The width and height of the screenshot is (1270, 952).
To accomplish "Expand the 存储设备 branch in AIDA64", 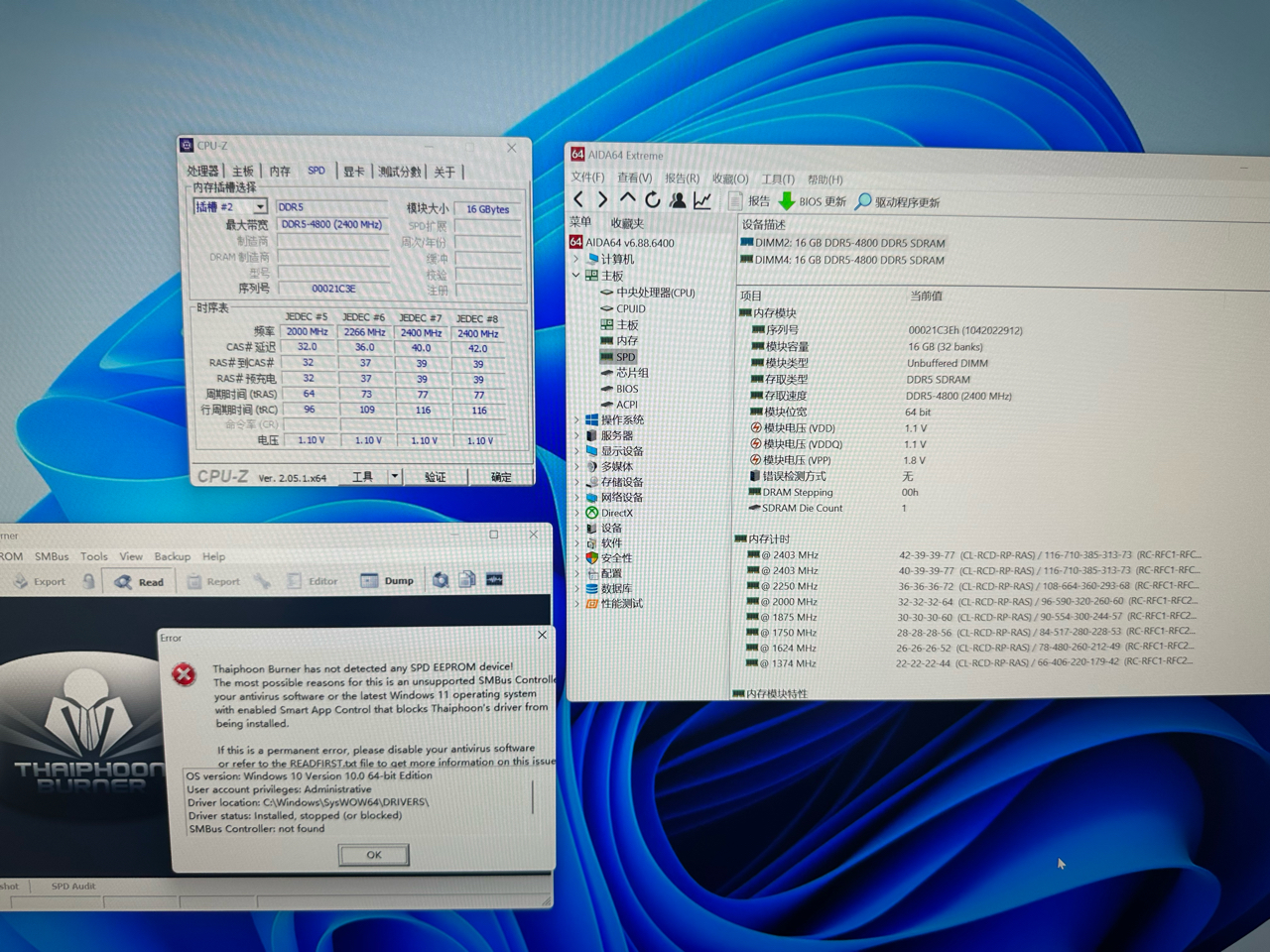I will click(577, 482).
